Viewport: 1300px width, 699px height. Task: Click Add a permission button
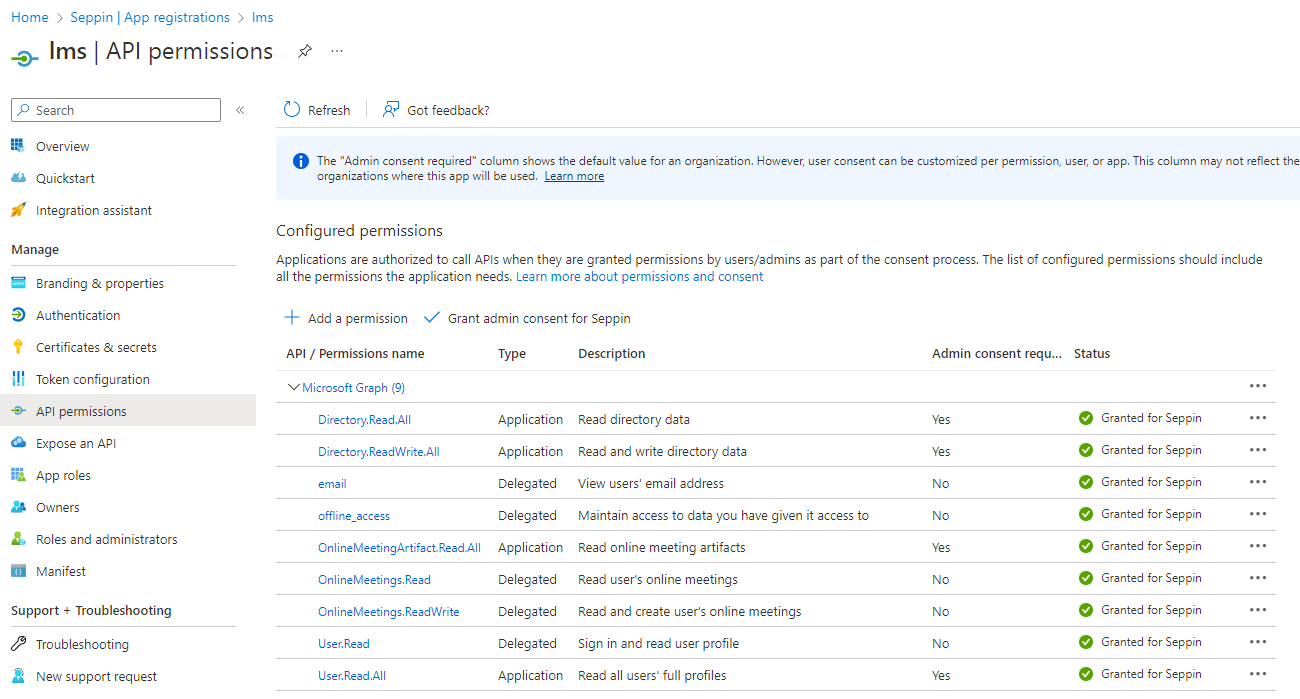click(346, 318)
